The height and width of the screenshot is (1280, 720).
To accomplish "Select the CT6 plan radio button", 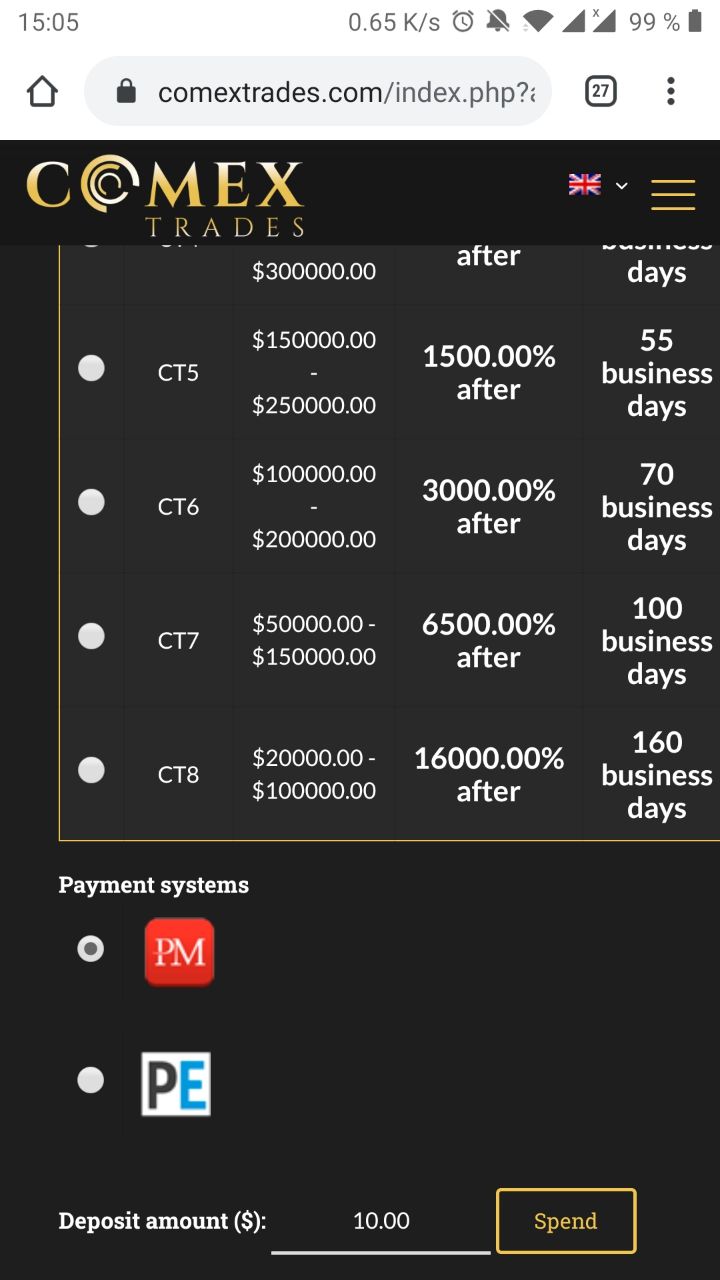I will click(91, 502).
